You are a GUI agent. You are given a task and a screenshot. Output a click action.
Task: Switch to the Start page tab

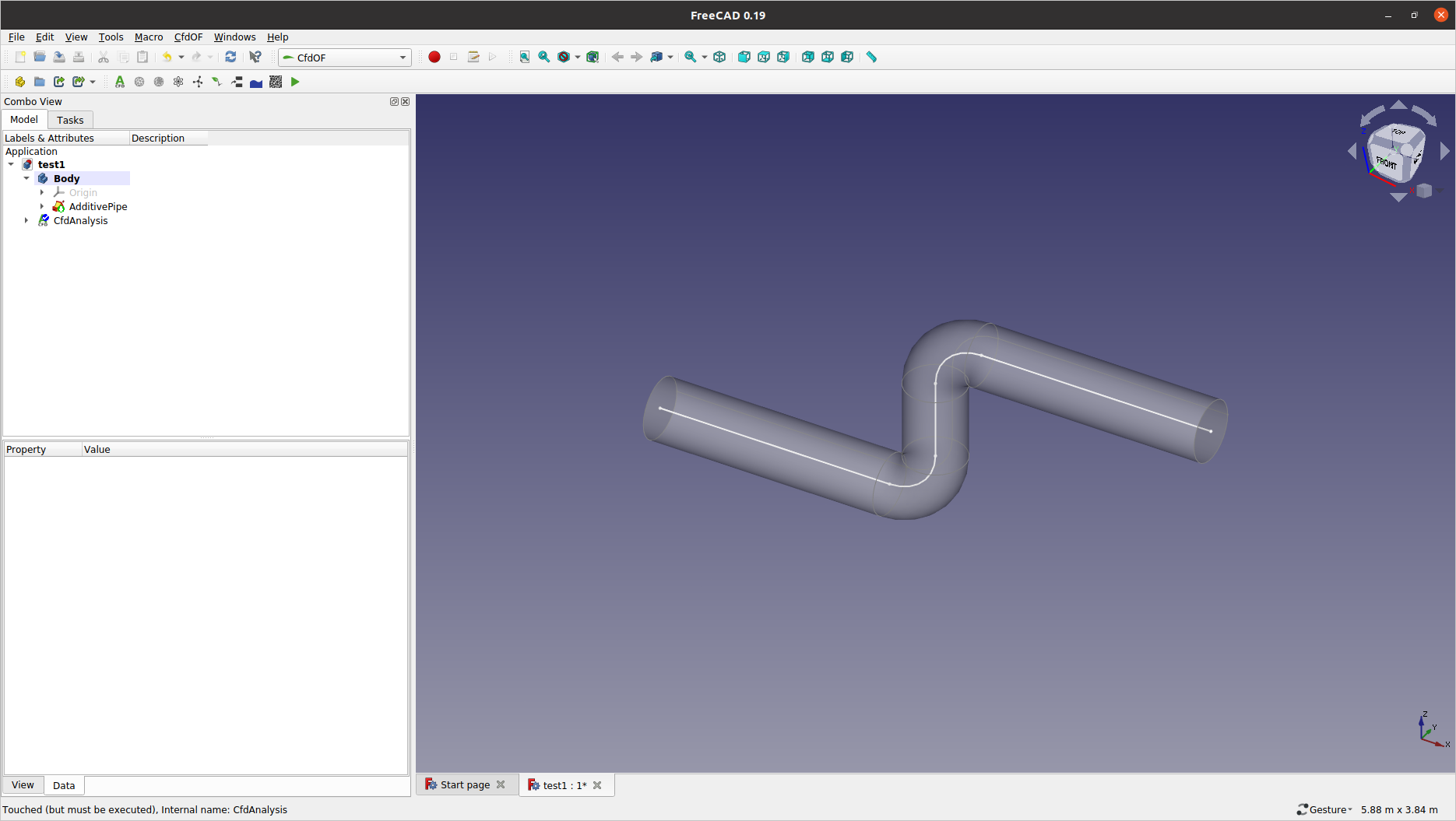(465, 784)
